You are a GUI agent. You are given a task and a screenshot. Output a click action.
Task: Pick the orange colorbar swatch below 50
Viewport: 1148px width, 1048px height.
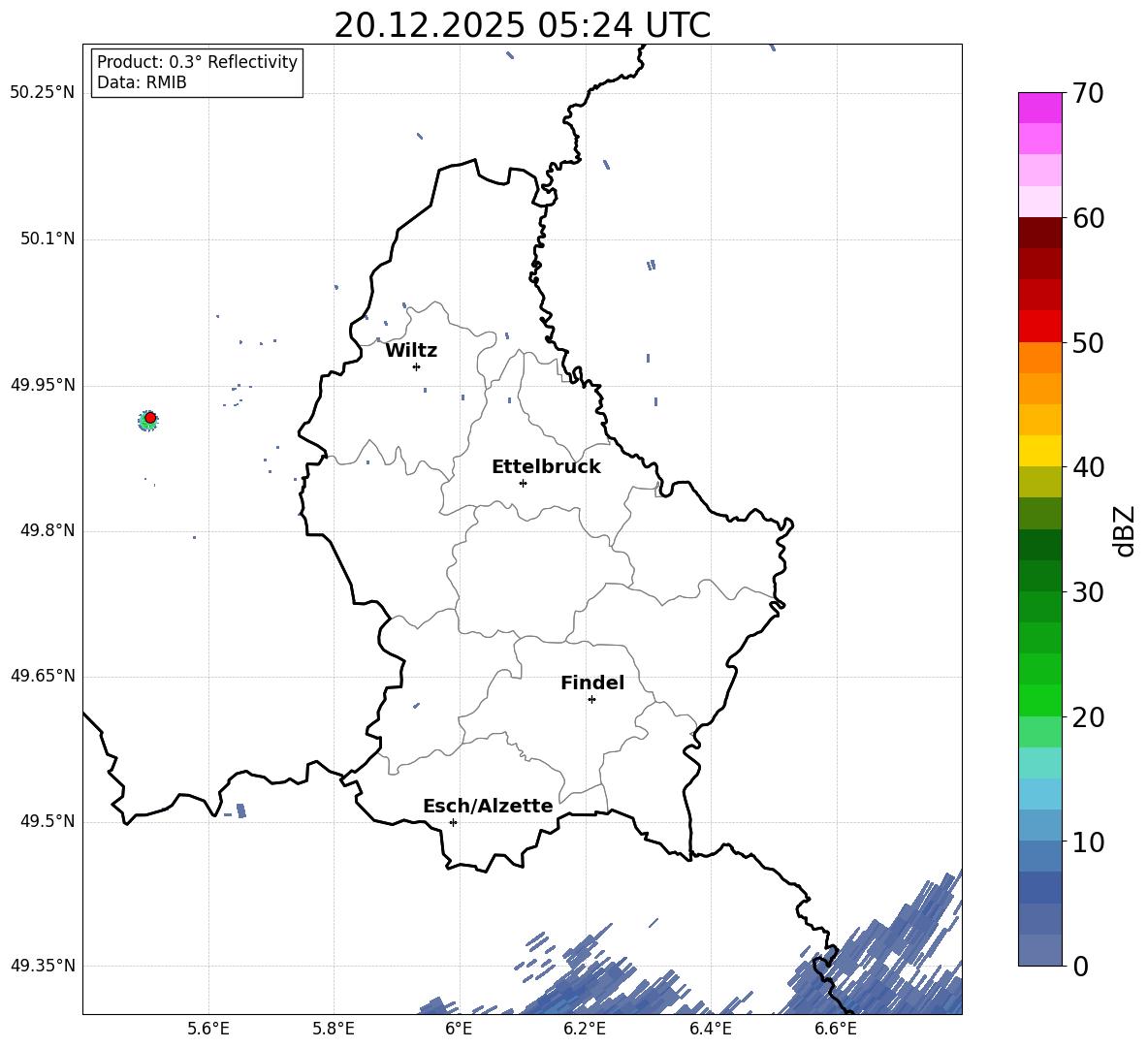(1039, 358)
